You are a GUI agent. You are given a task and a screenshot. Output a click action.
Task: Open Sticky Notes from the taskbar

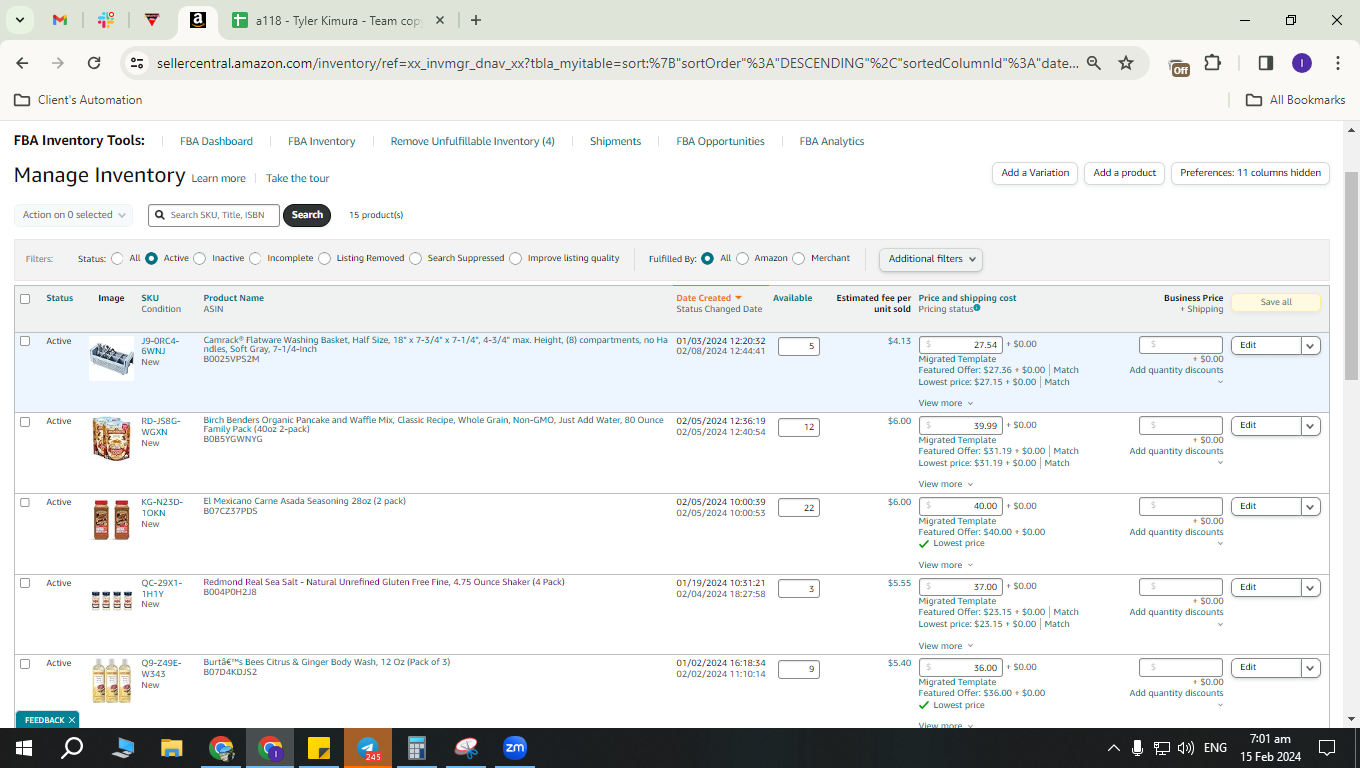click(320, 747)
